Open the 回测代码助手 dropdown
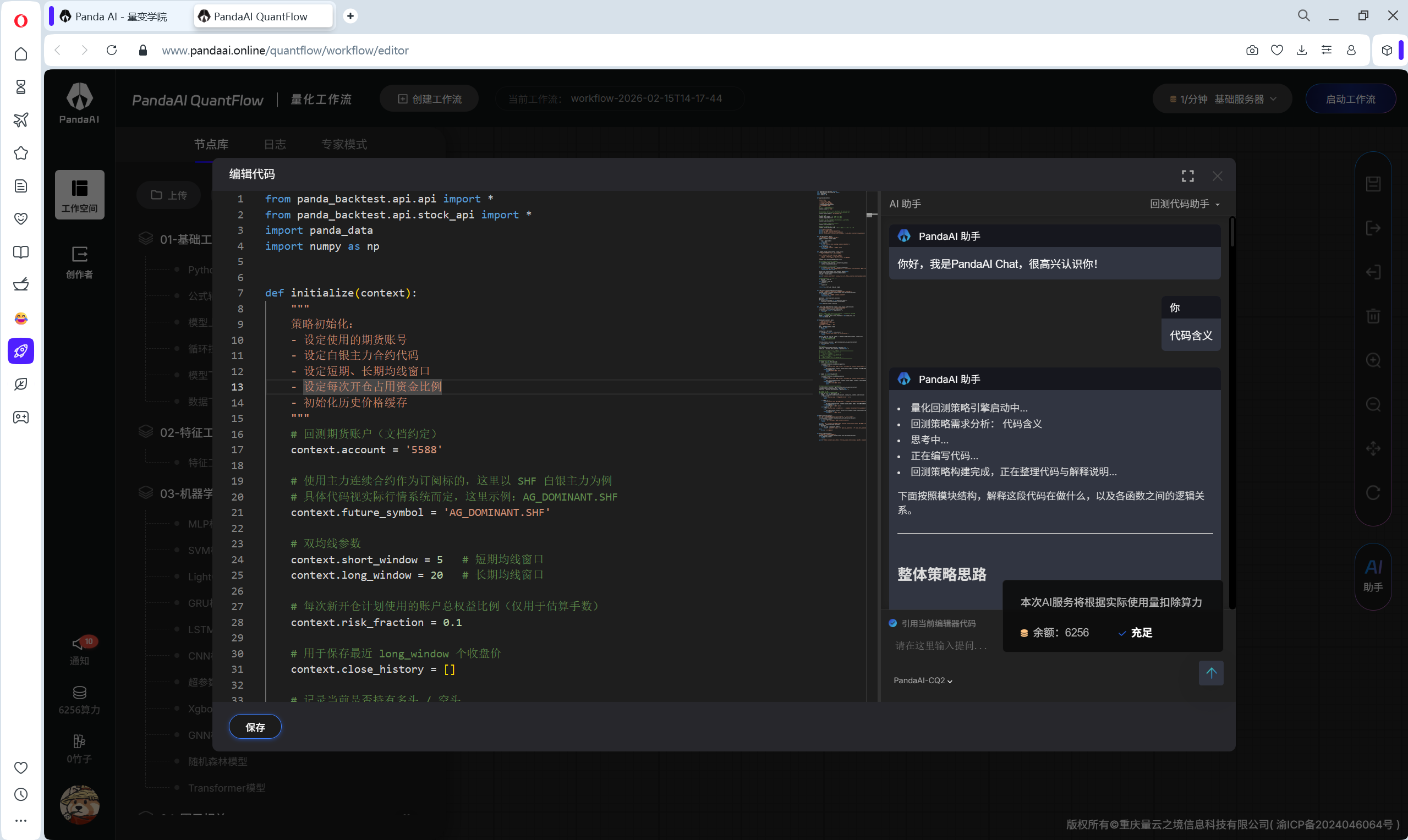Viewport: 1408px width, 840px height. coord(1185,204)
